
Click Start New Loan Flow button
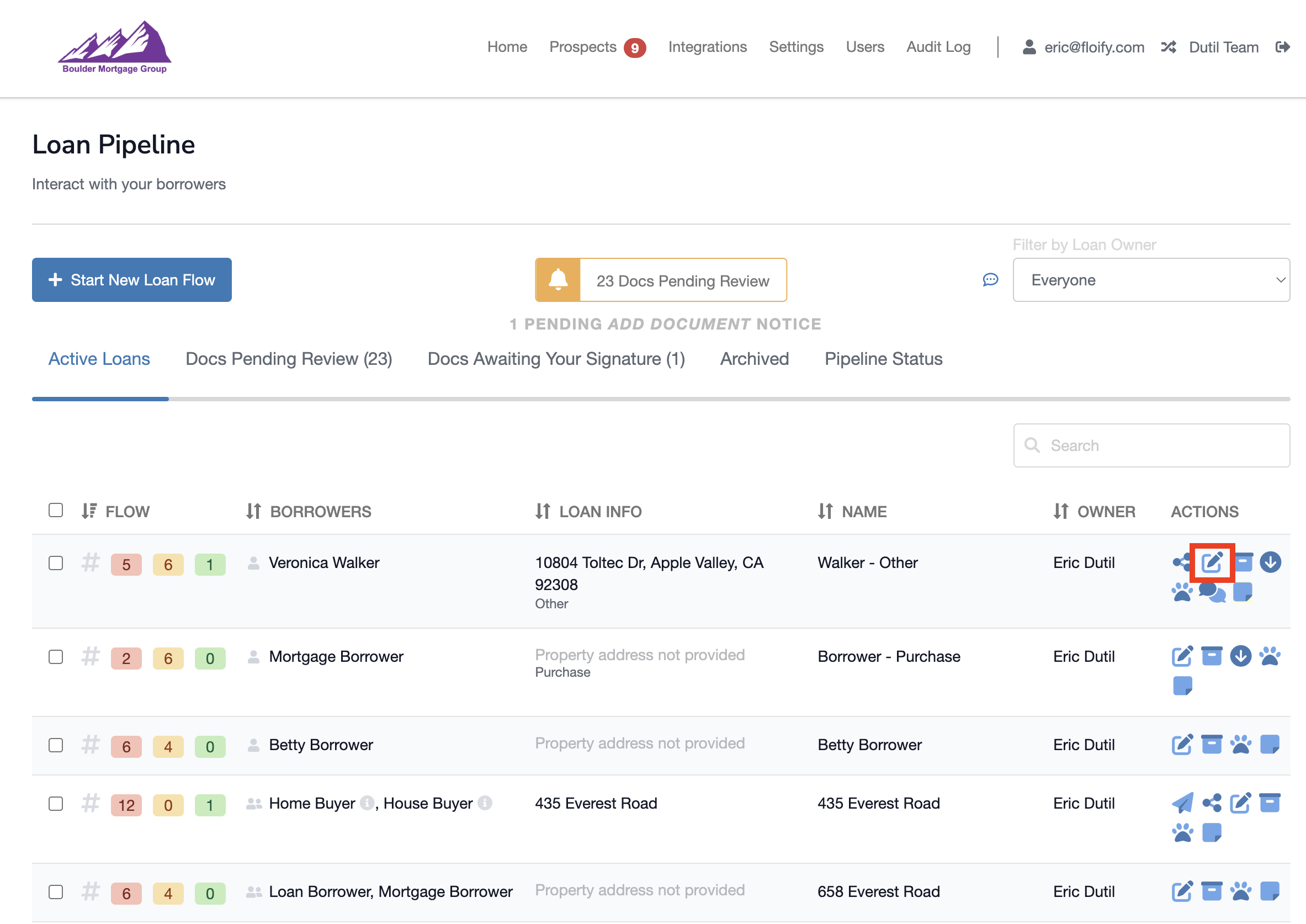click(132, 280)
